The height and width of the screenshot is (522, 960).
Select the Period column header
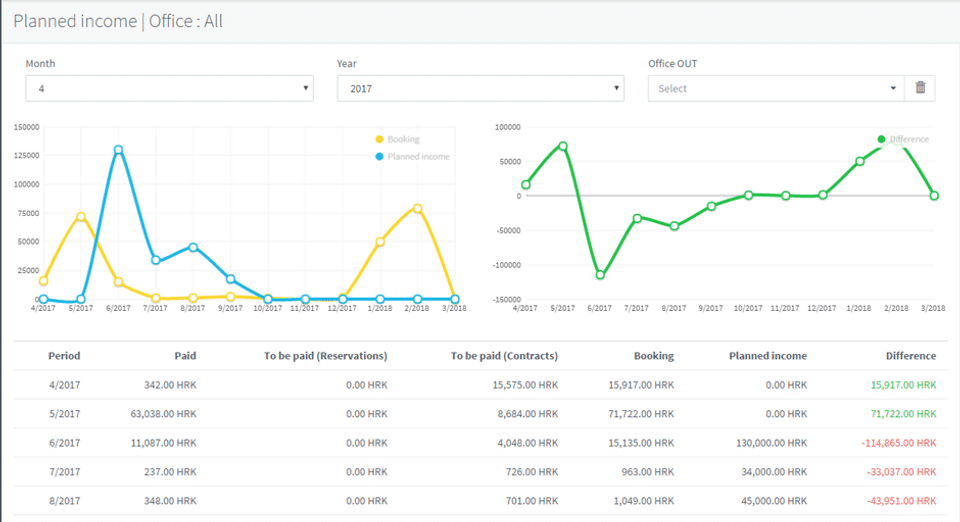pyautogui.click(x=64, y=355)
